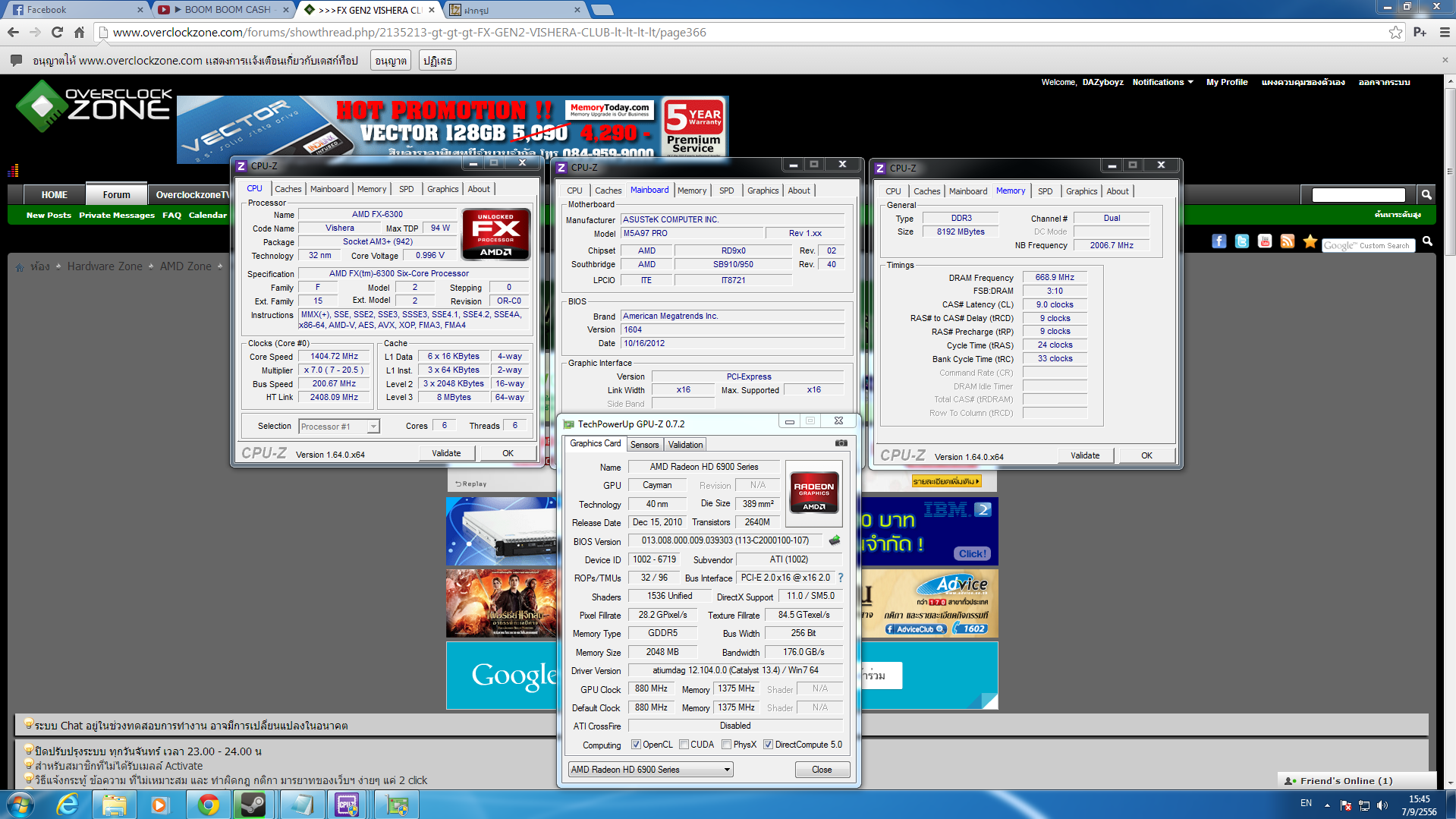Image resolution: width=1456 pixels, height=819 pixels.
Task: Open Windows Explorer from the taskbar
Action: tap(114, 805)
